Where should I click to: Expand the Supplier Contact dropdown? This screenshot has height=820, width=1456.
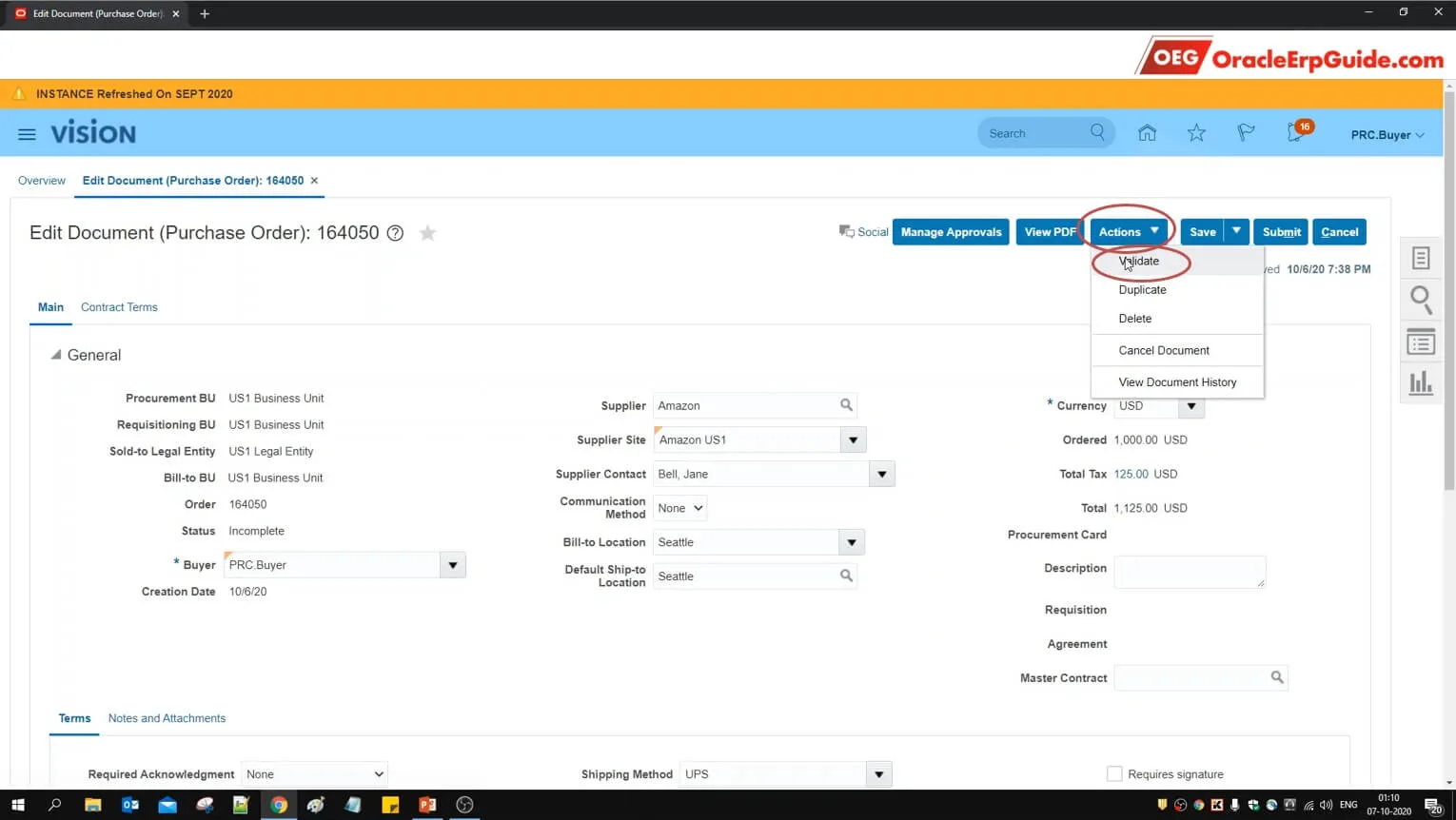pos(882,474)
